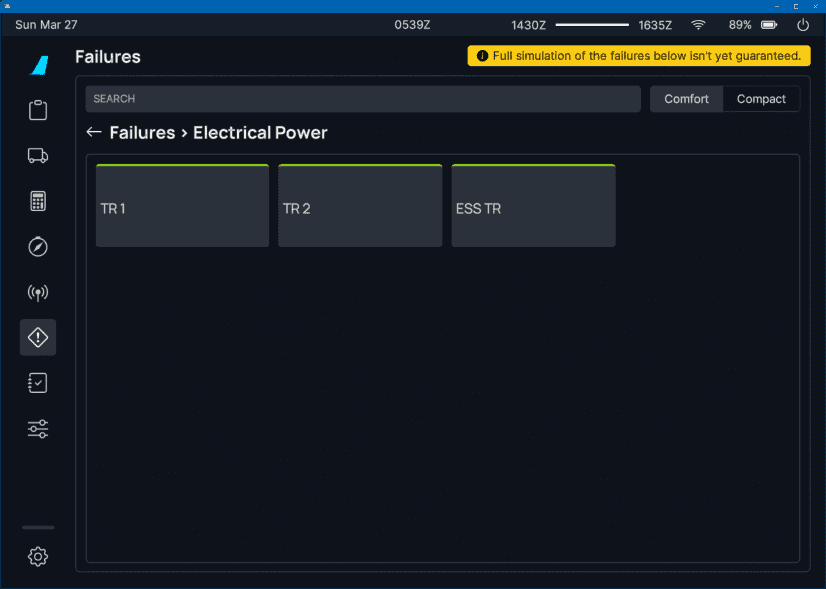Click the back arrow beside Failures

tap(94, 132)
